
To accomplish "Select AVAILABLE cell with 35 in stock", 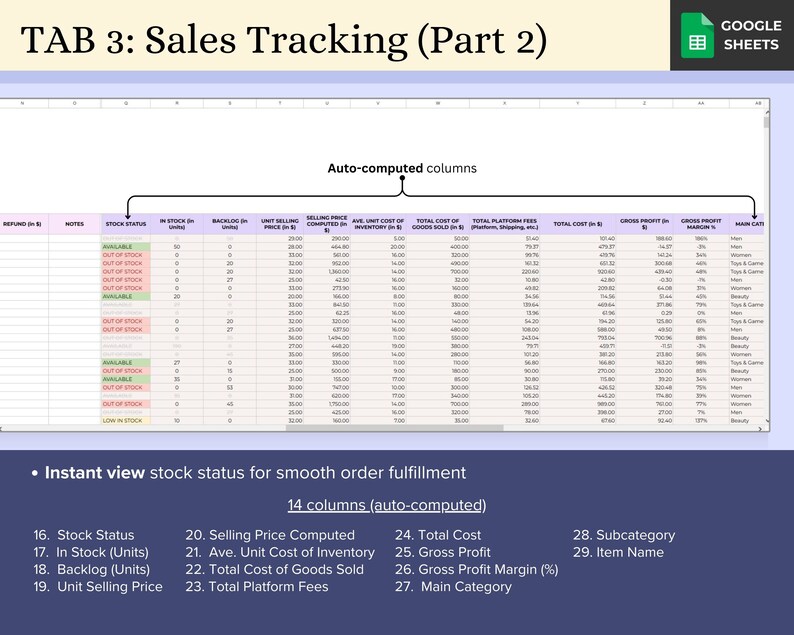I will click(x=126, y=379).
